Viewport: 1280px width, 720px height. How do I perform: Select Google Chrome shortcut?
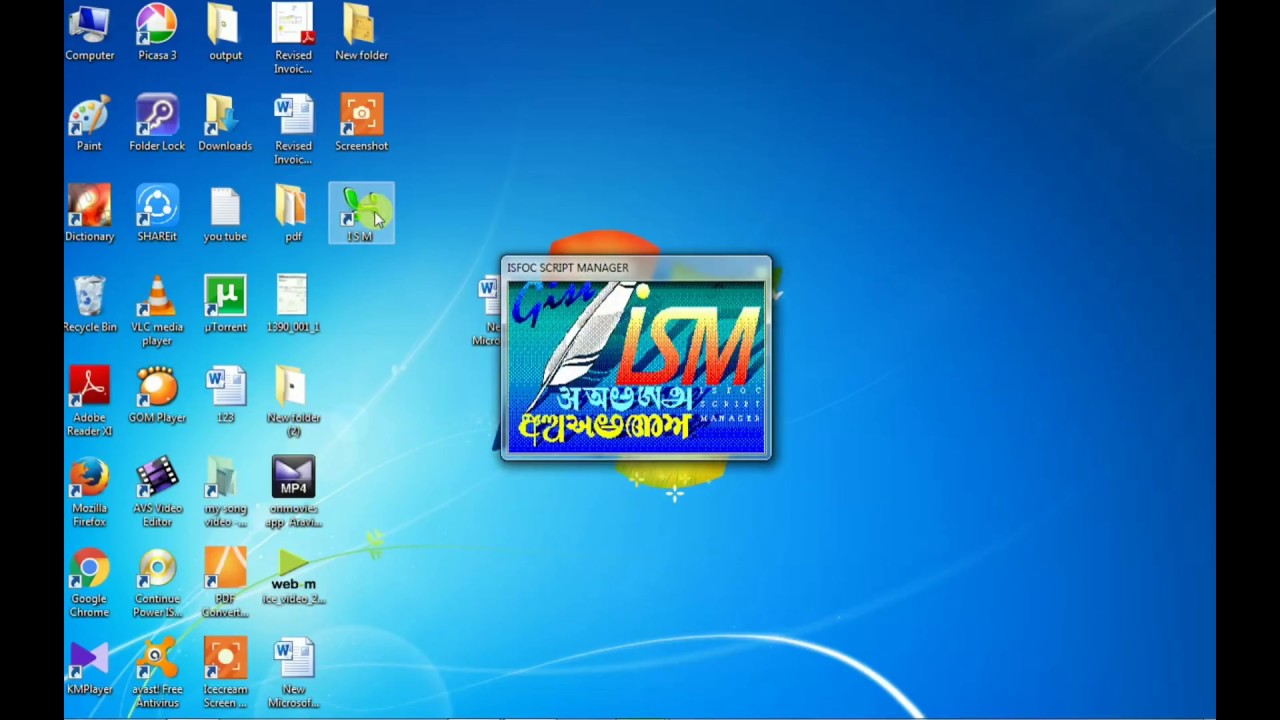89,583
